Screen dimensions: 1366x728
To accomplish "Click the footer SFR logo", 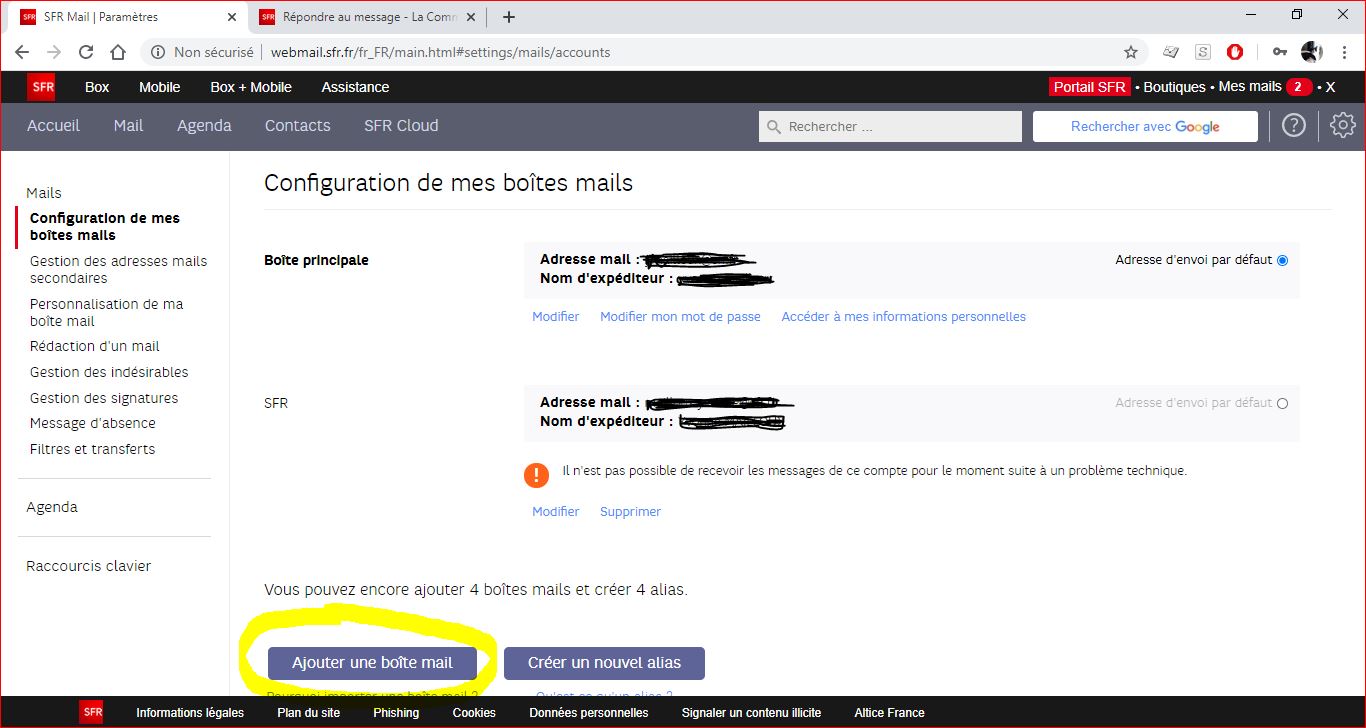I will [x=92, y=712].
